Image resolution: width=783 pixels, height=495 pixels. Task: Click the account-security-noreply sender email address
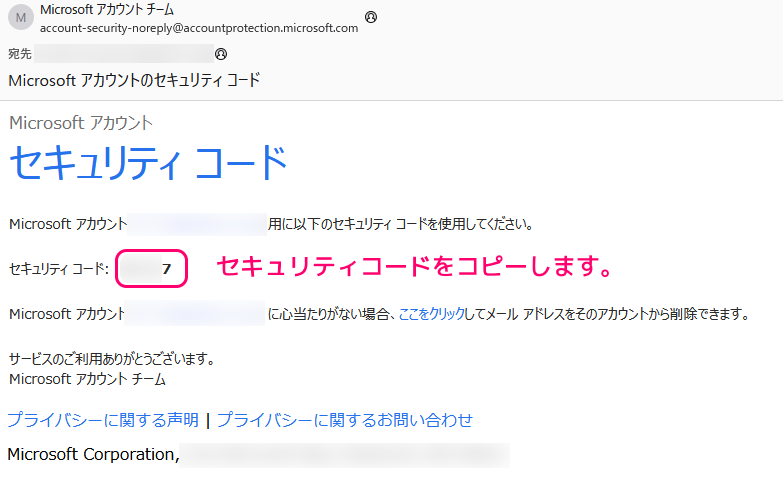(x=199, y=28)
